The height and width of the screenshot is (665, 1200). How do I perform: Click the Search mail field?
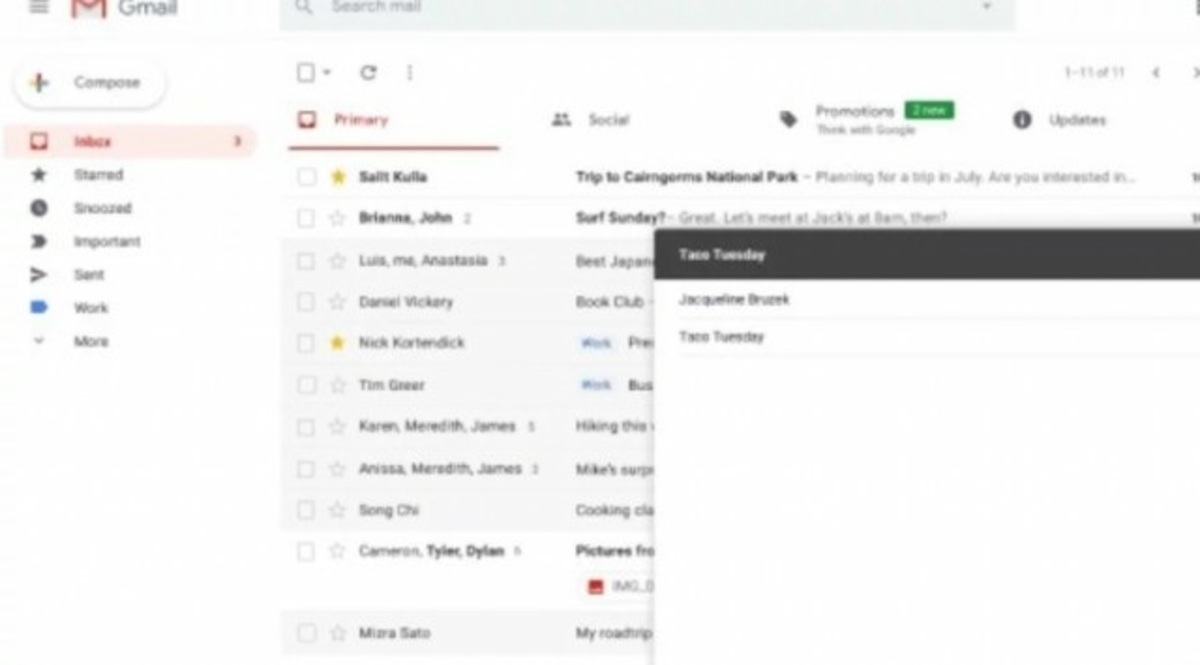[647, 8]
